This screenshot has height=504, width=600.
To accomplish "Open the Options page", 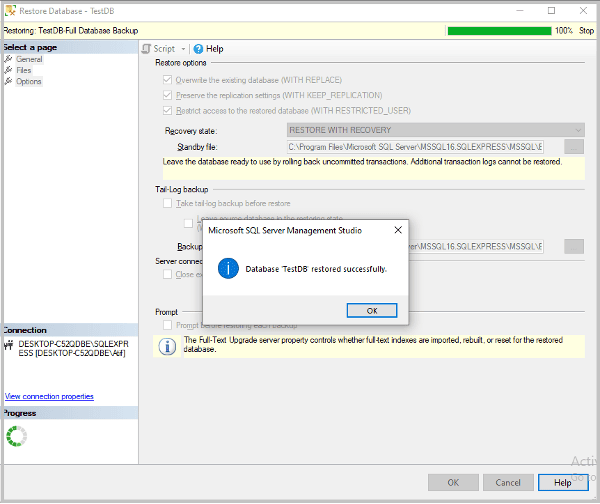I will pyautogui.click(x=29, y=82).
